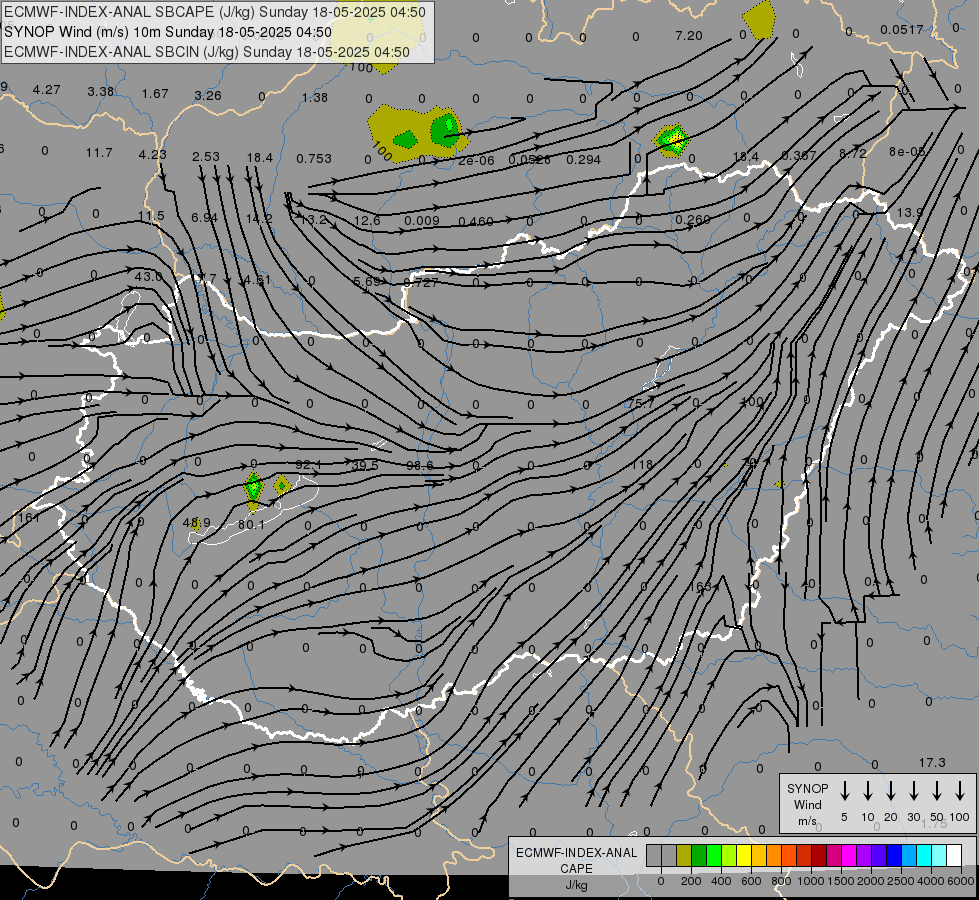Click the 10 m/s wind arrow in legend
The height and width of the screenshot is (900, 979).
868,791
